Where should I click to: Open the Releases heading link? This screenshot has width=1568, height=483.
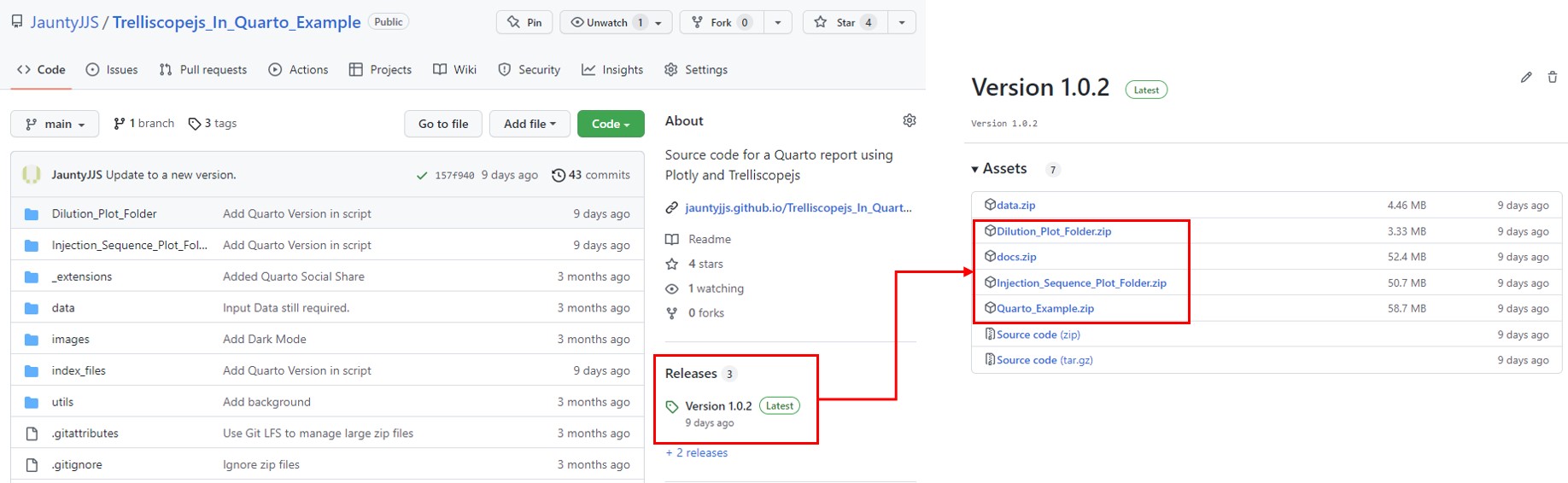tap(691, 374)
